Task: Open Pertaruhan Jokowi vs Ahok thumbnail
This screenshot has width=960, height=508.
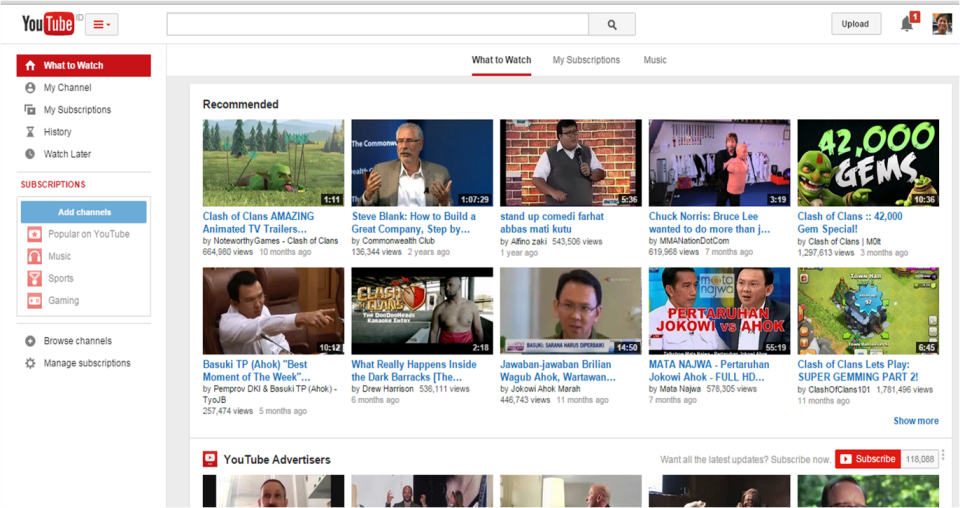Action: click(719, 311)
